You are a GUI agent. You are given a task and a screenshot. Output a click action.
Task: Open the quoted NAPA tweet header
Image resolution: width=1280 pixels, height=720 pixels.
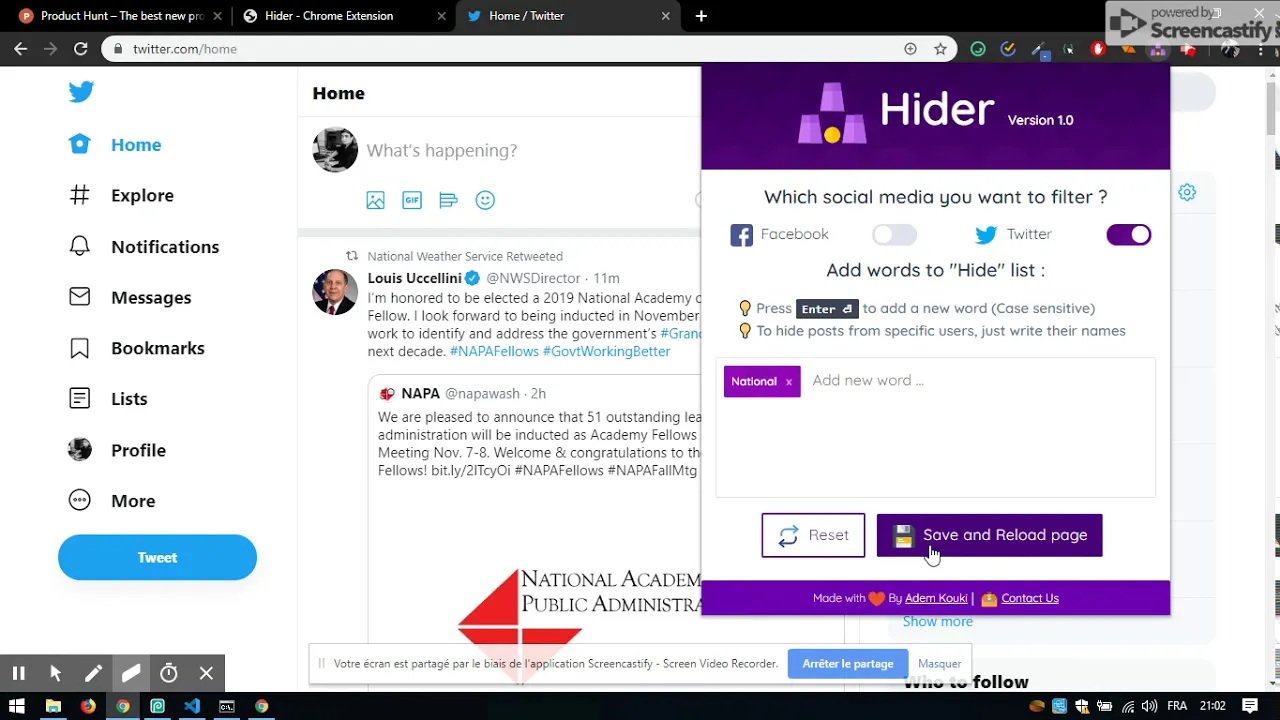[x=462, y=393]
